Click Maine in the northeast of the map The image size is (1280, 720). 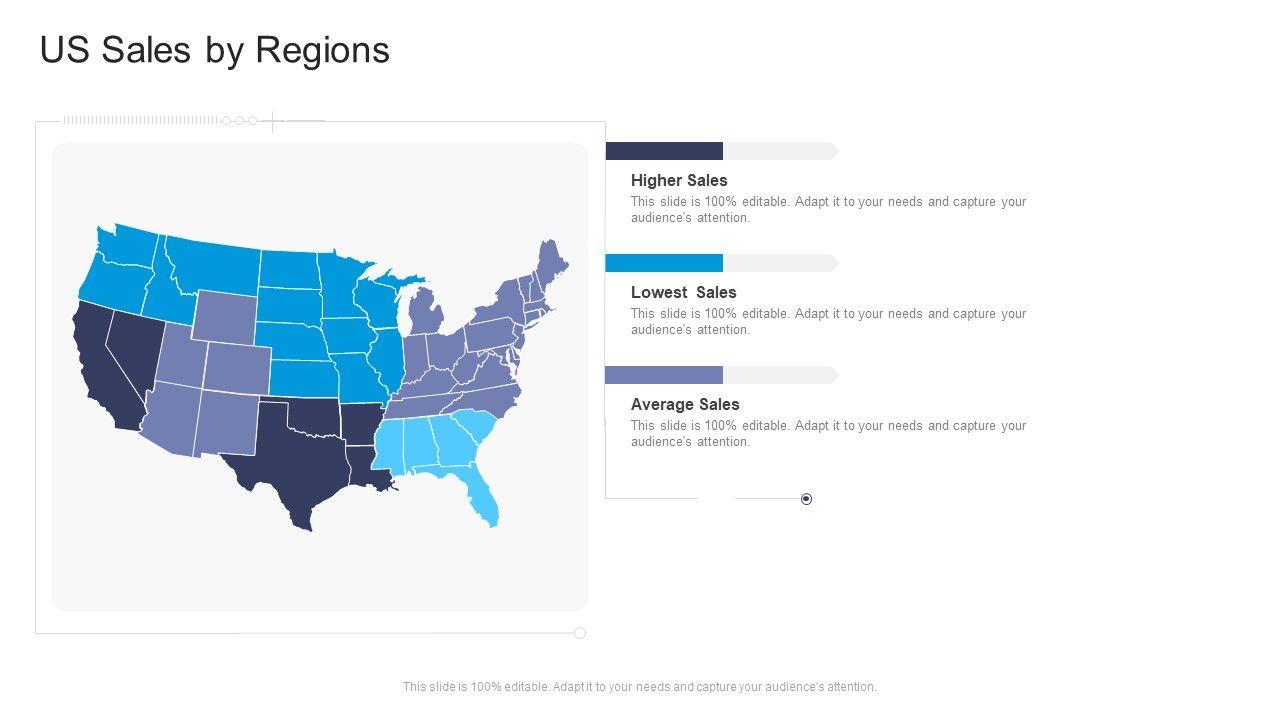pyautogui.click(x=551, y=262)
